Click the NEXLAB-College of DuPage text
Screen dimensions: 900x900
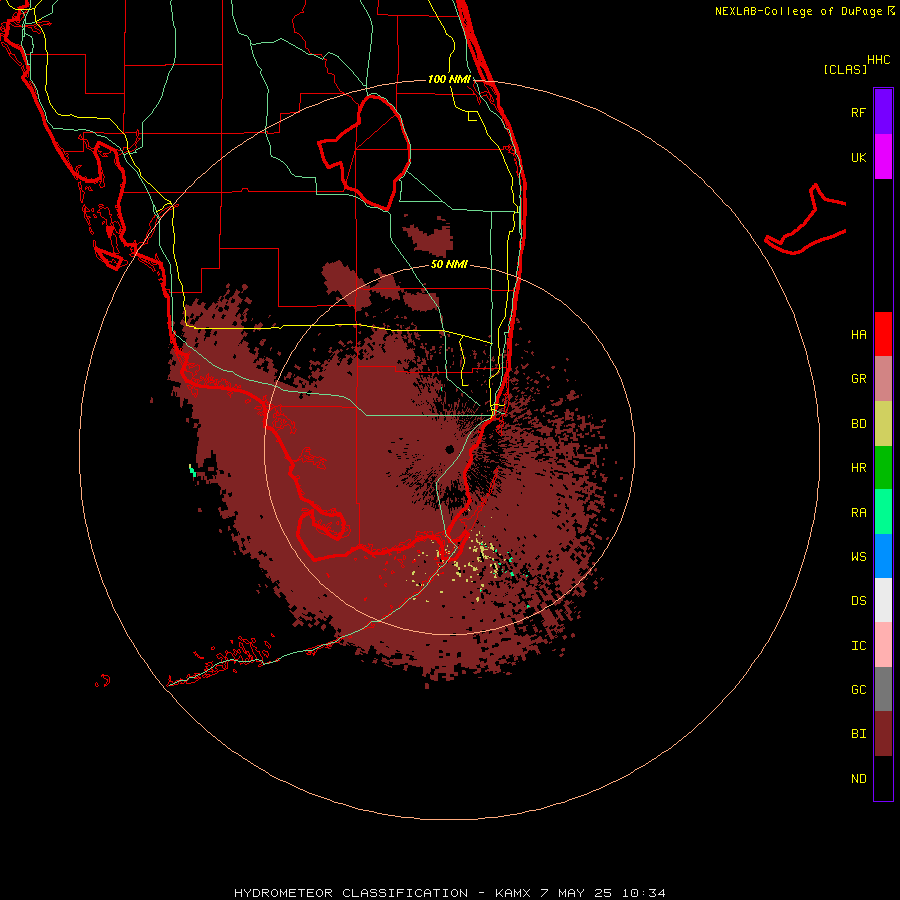click(x=799, y=11)
